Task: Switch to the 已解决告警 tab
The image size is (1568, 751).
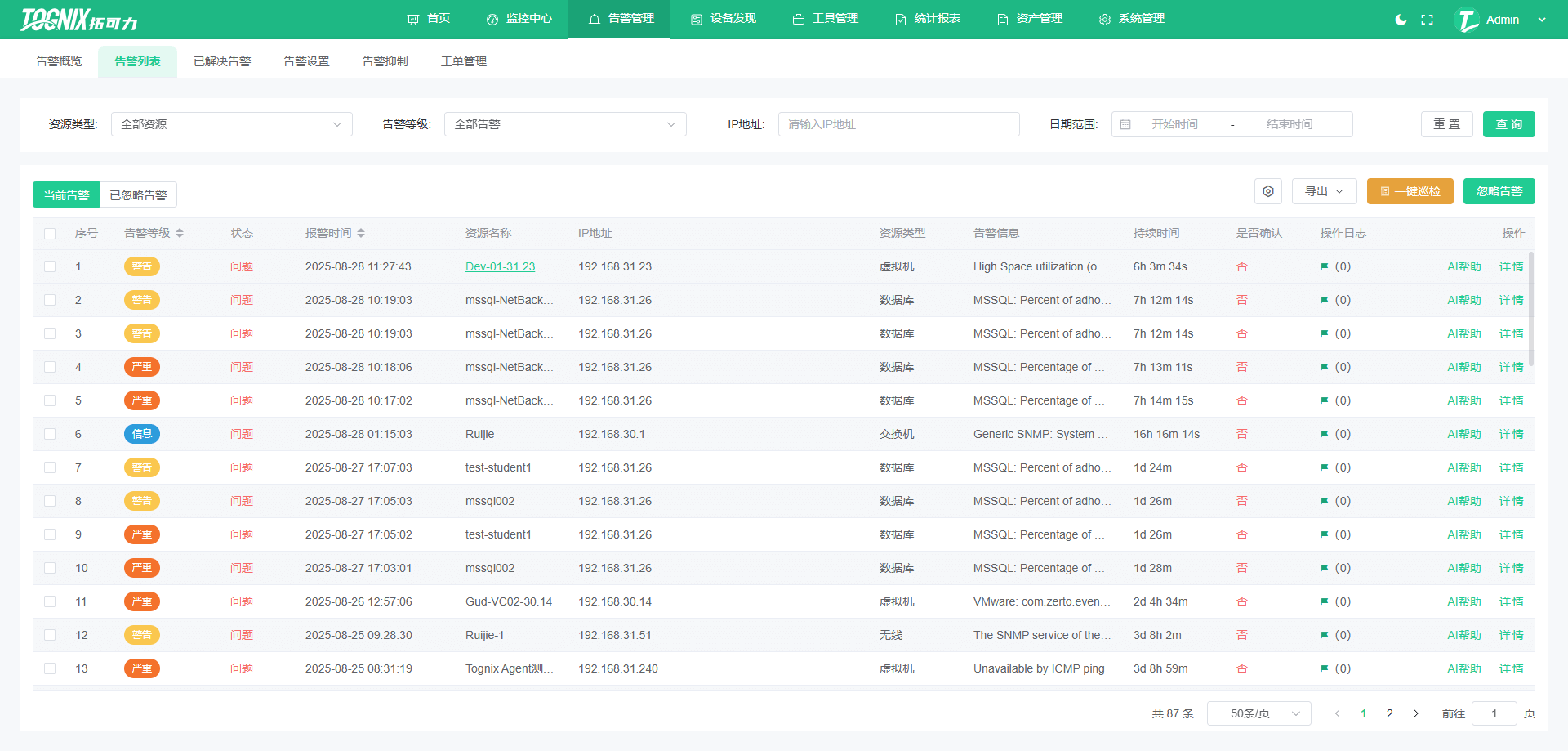Action: point(222,61)
